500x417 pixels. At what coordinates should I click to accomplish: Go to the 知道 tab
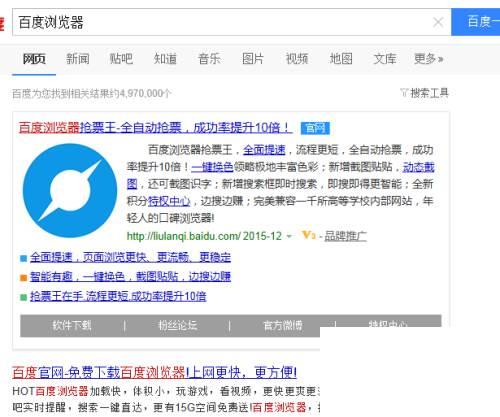click(x=165, y=59)
